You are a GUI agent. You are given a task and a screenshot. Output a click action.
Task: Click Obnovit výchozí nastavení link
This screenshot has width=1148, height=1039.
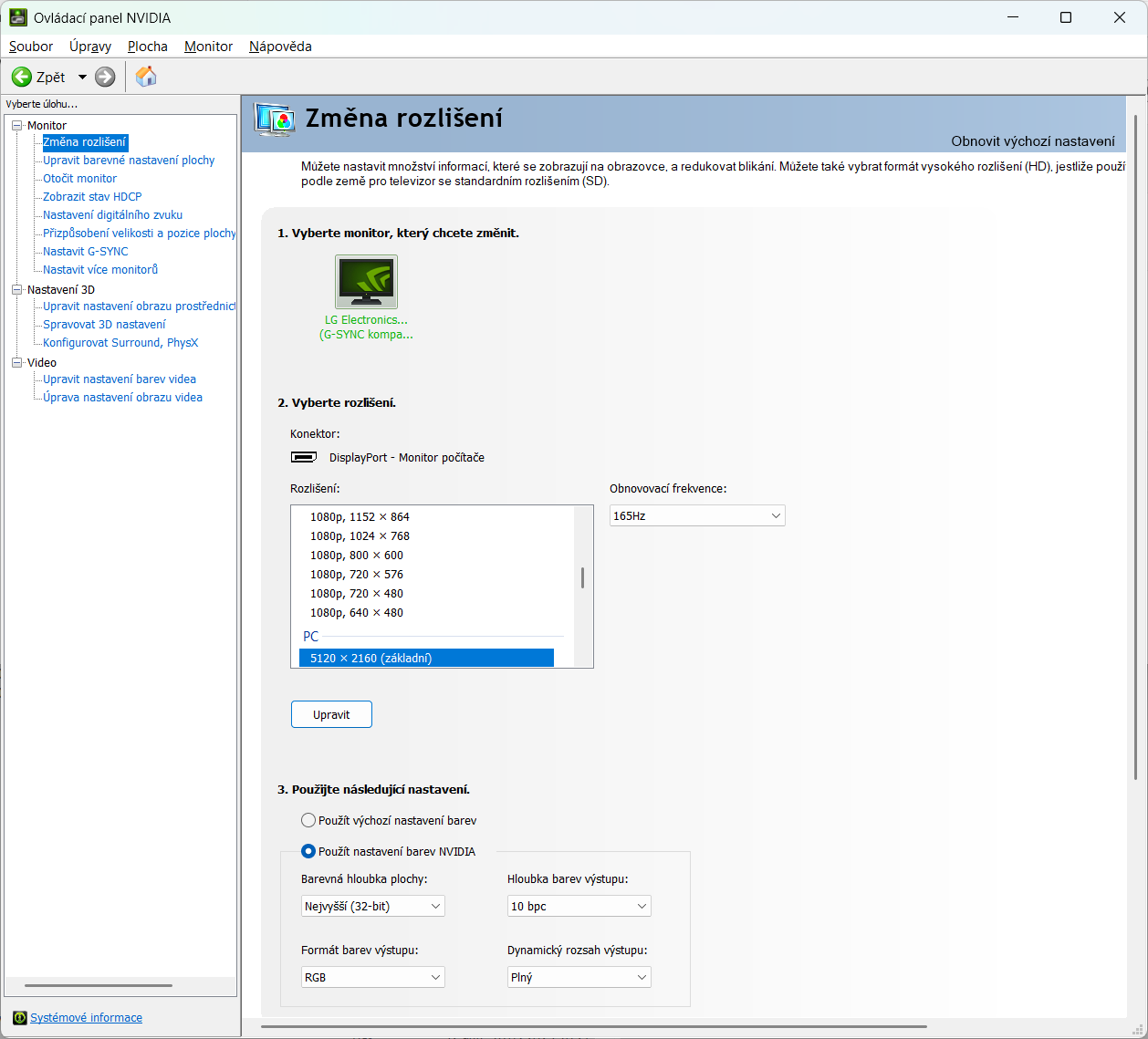(1033, 141)
